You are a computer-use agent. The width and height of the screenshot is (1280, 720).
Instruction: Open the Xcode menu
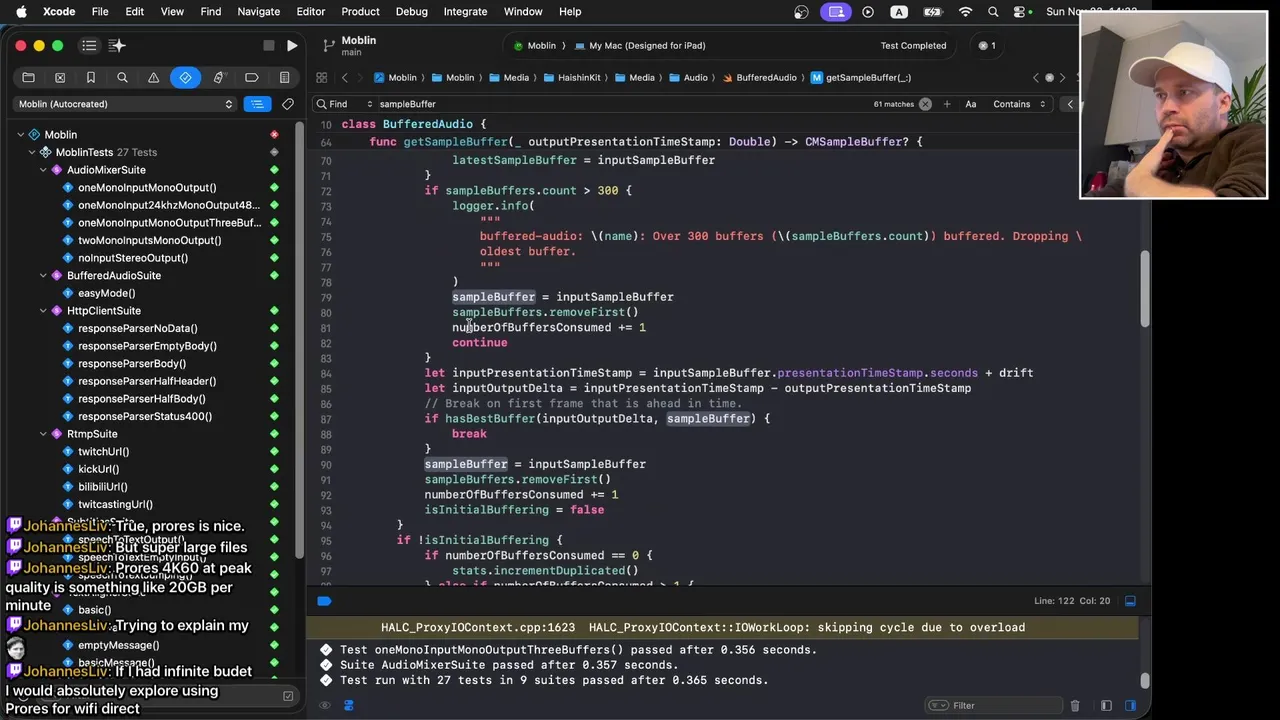(59, 12)
